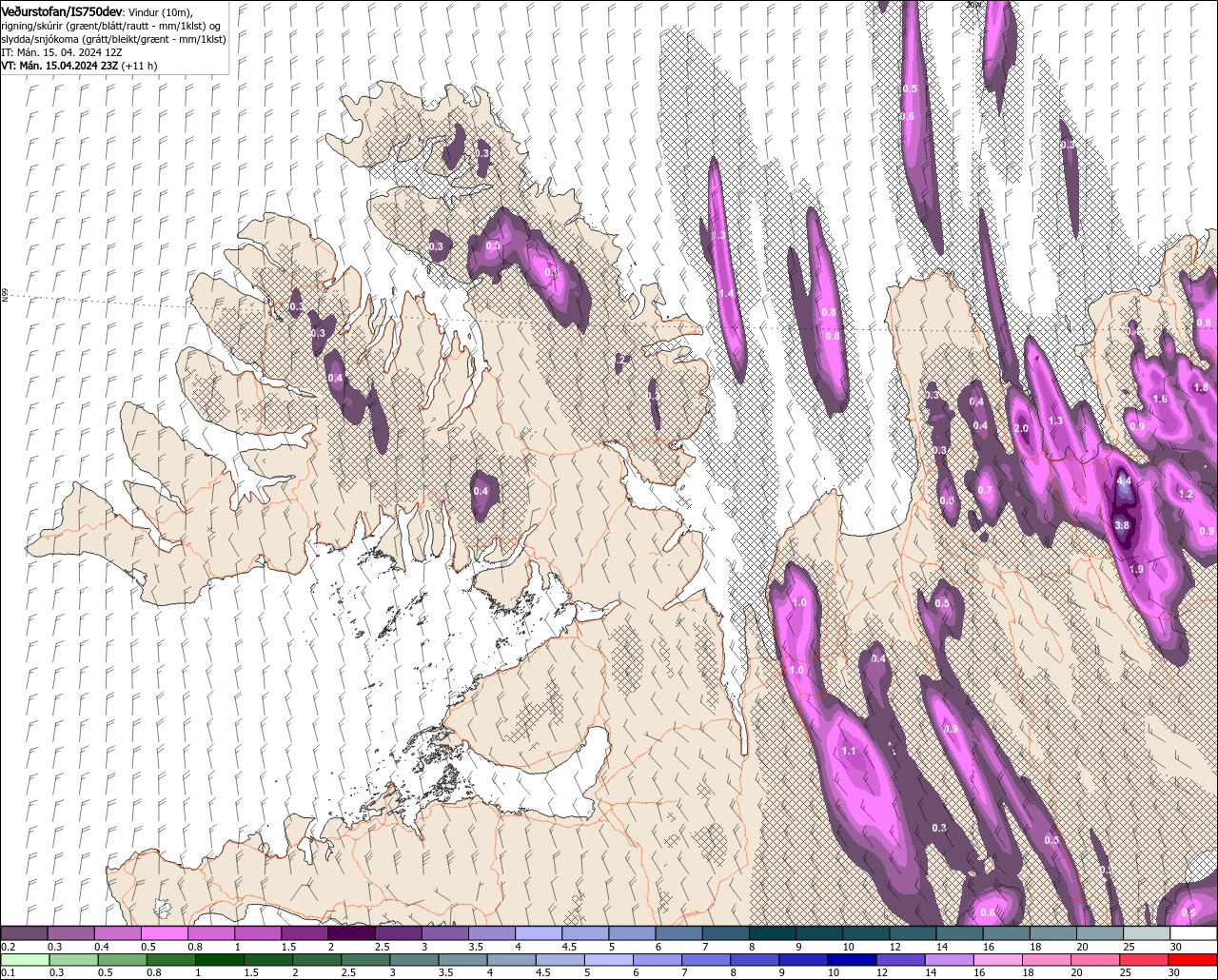The height and width of the screenshot is (980, 1218).
Task: Select the pale green 0.1–0.3 swatch, bottom legend row
Action: click(25, 960)
